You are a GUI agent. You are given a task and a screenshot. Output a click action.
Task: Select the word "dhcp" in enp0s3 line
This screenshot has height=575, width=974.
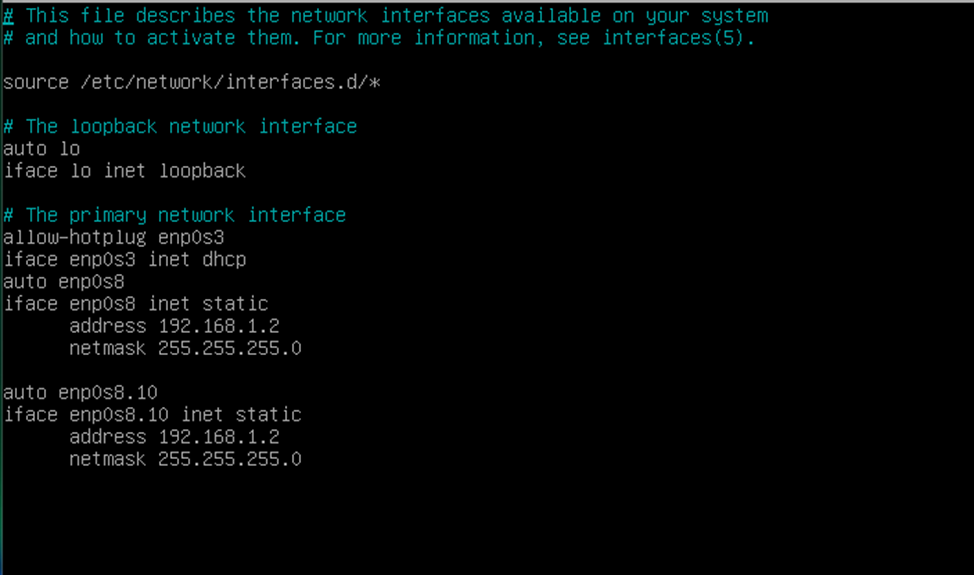coord(224,259)
